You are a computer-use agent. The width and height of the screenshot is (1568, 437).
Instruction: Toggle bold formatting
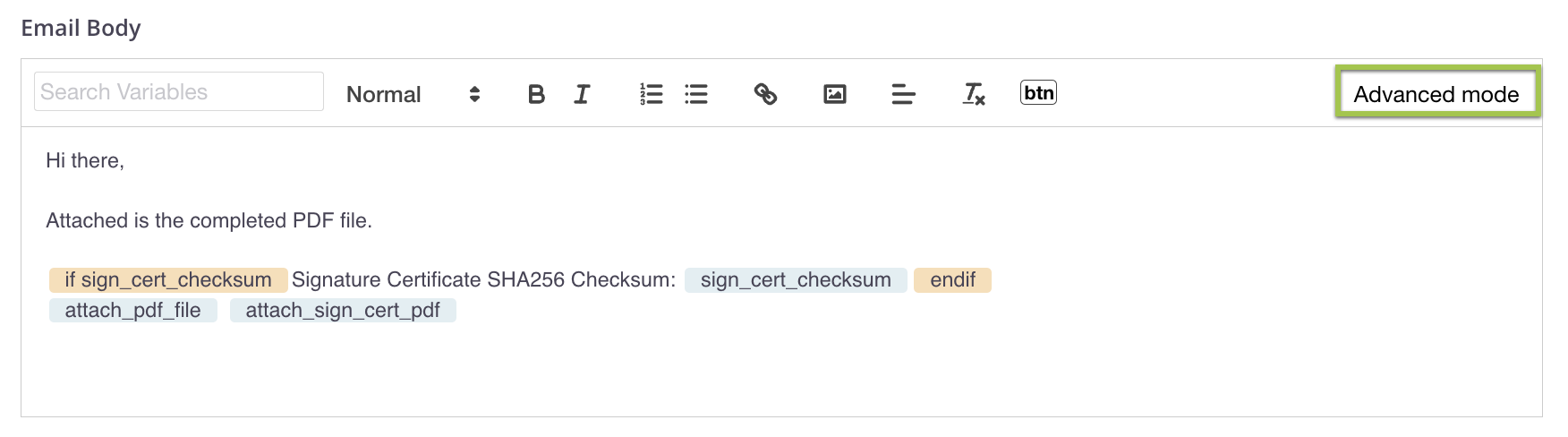click(x=536, y=94)
